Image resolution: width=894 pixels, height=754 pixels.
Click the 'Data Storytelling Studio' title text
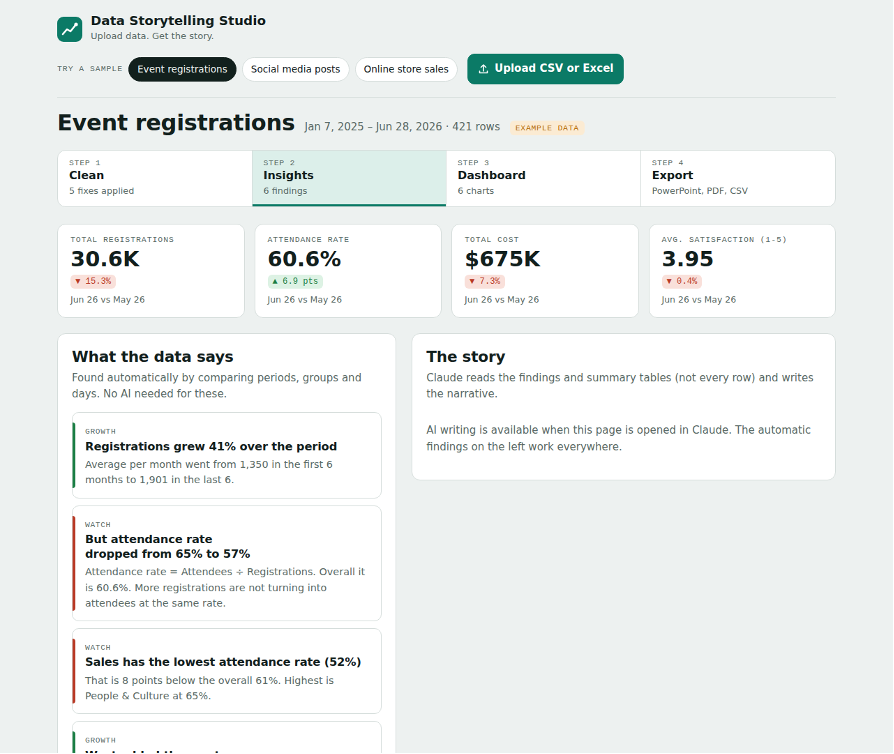(178, 21)
